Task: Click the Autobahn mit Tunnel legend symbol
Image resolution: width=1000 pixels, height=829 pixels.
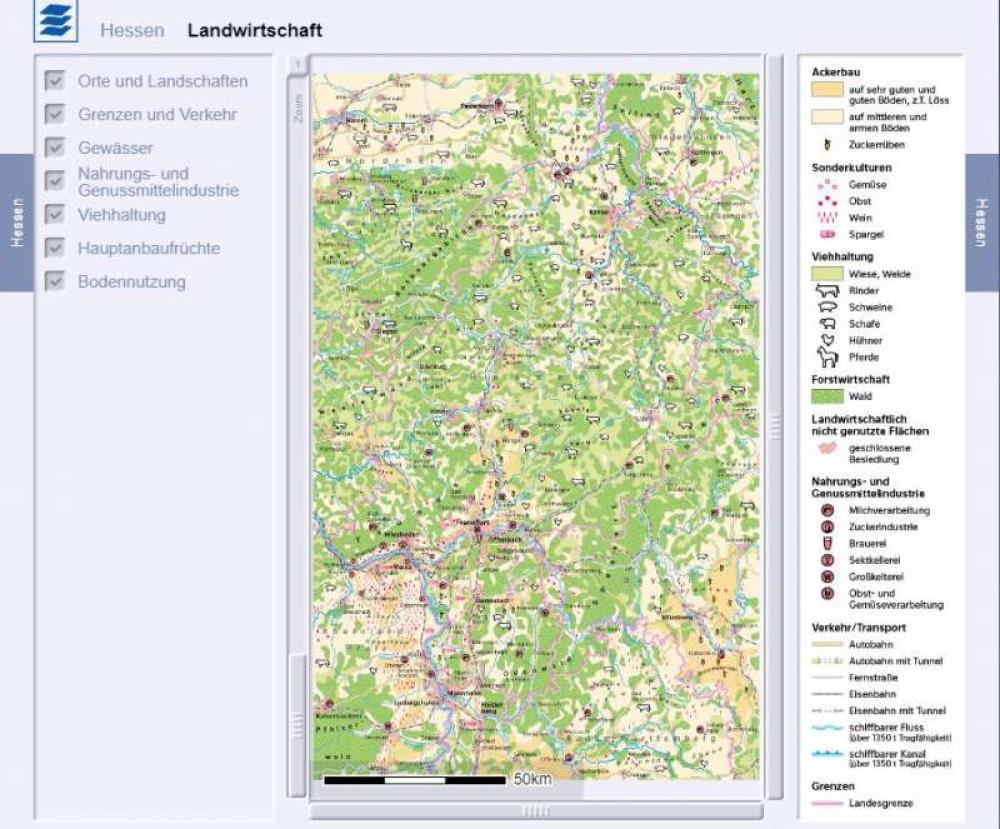Action: pos(827,661)
